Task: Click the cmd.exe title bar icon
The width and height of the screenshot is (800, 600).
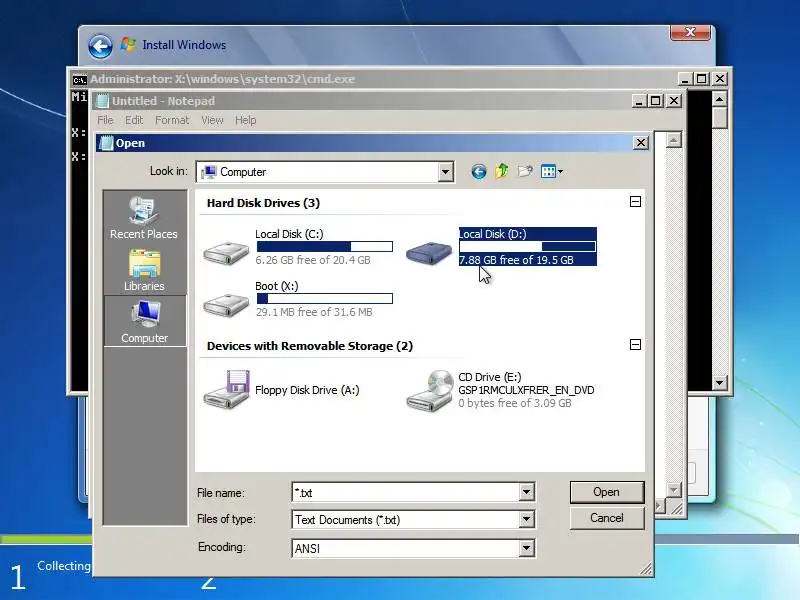Action: (79, 80)
